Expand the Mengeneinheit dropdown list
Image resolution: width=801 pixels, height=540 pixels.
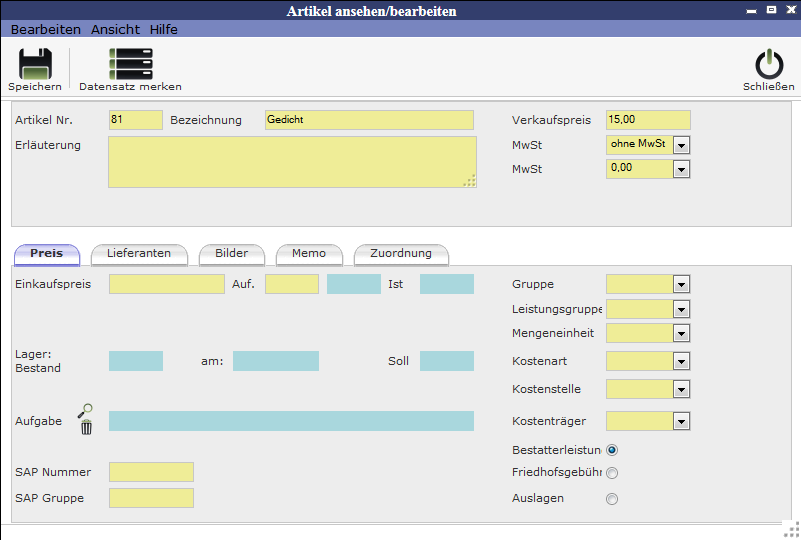[682, 333]
